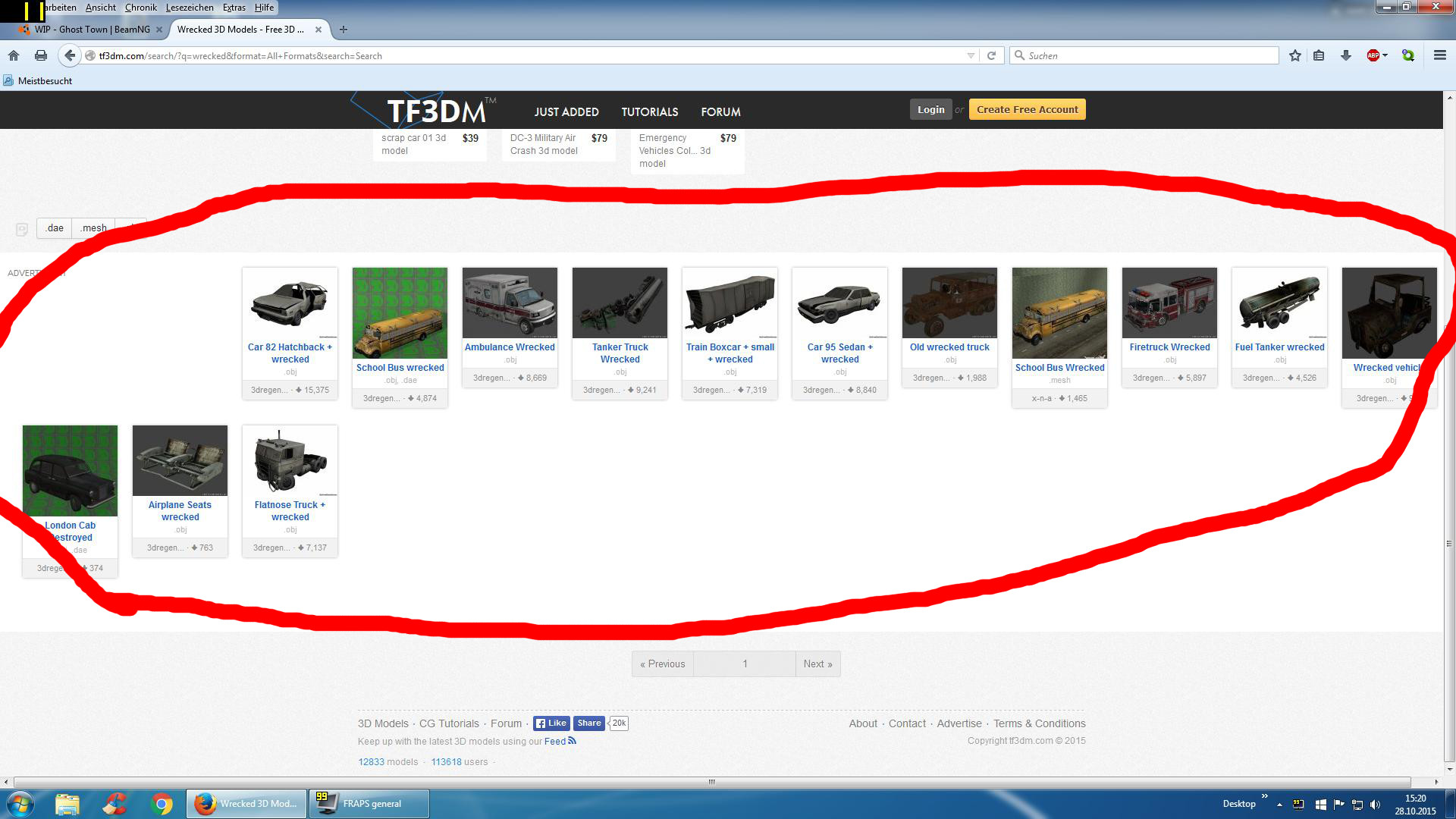Open Flatnose Truck + wrecked link
The image size is (1456, 819).
tap(290, 511)
